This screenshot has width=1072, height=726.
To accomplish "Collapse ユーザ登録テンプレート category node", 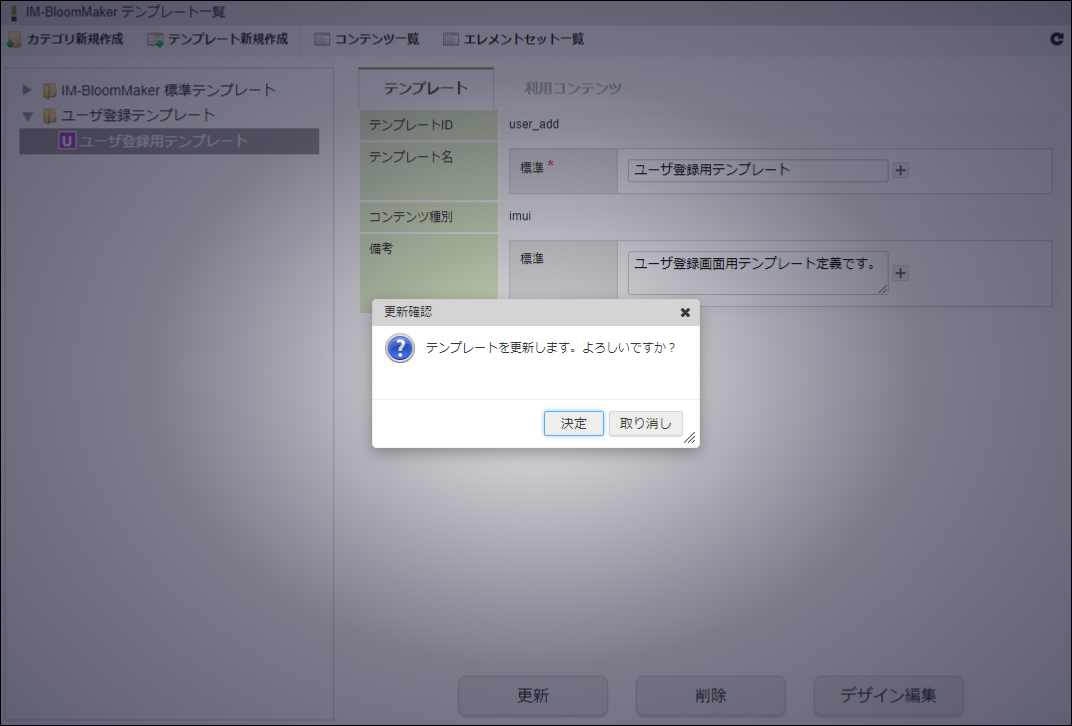I will click(27, 116).
